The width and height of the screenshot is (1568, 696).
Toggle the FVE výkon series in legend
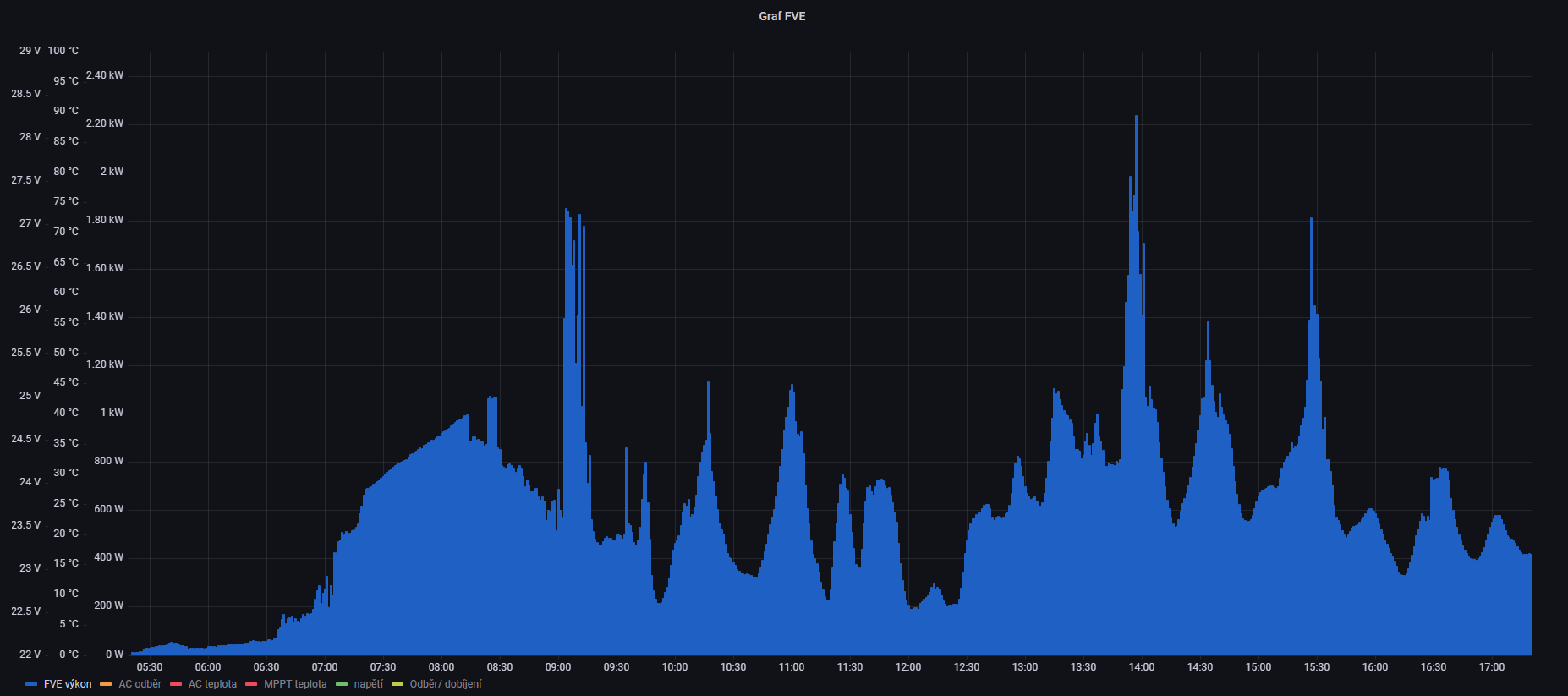point(68,684)
